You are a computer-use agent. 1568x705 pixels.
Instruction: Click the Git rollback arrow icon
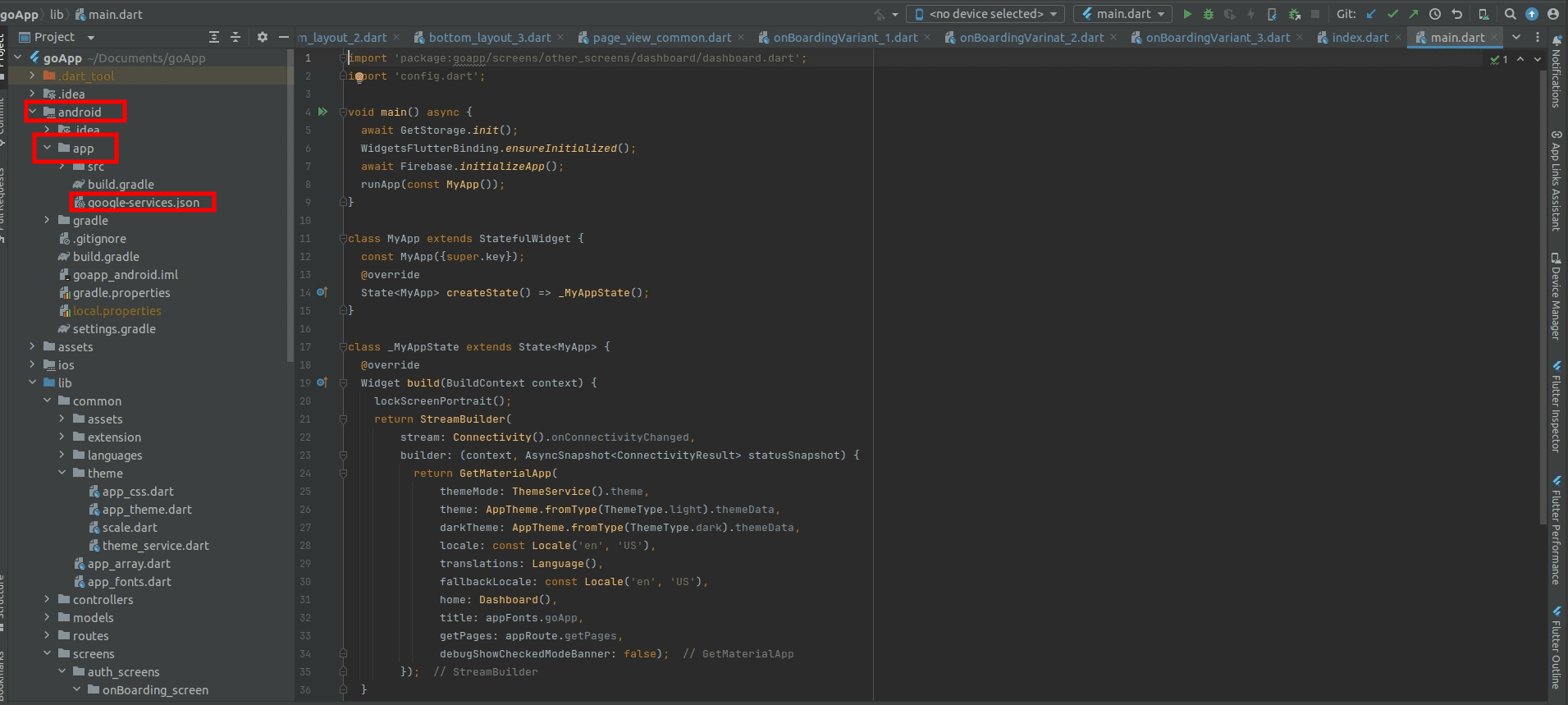(x=1456, y=14)
